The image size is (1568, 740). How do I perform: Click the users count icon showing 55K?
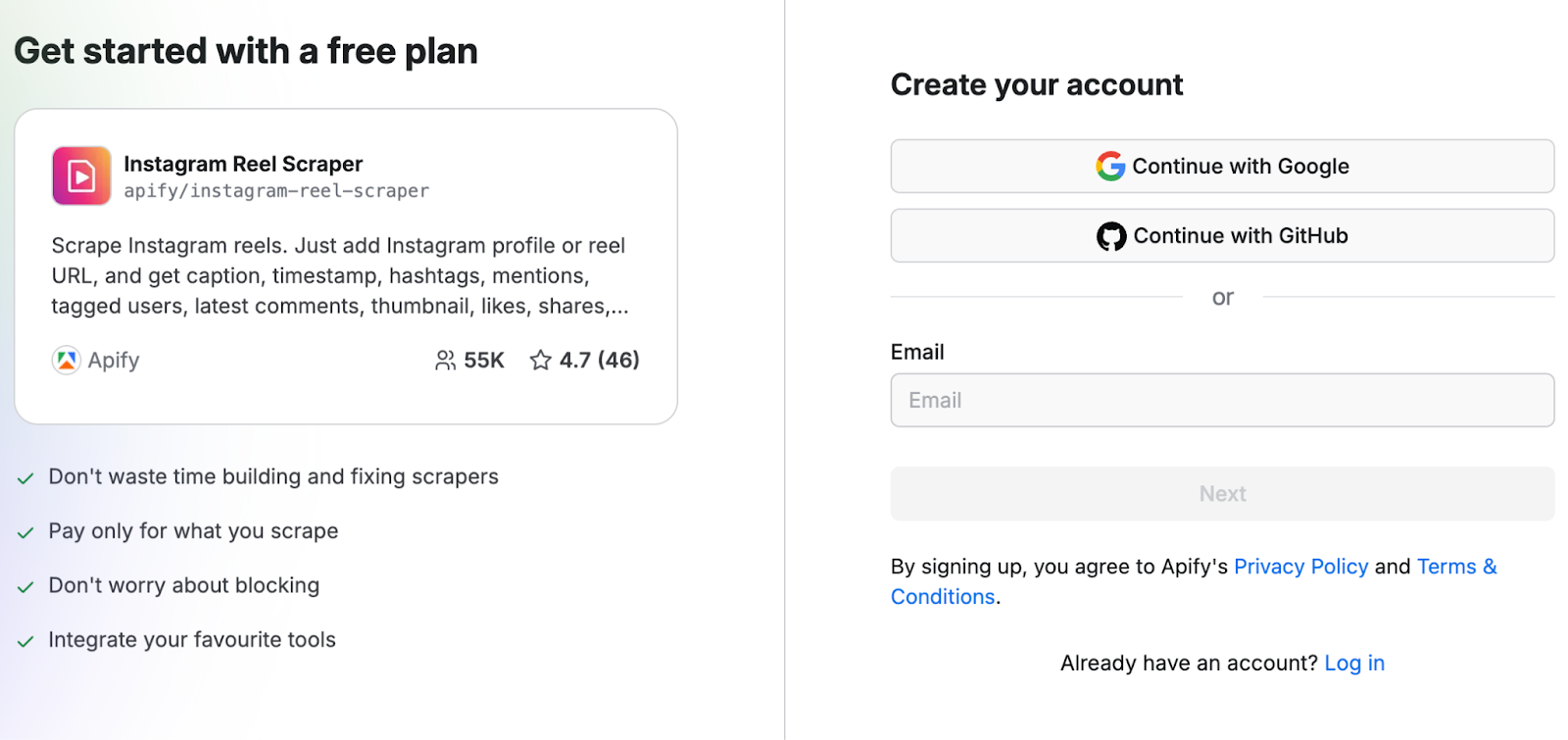click(446, 360)
